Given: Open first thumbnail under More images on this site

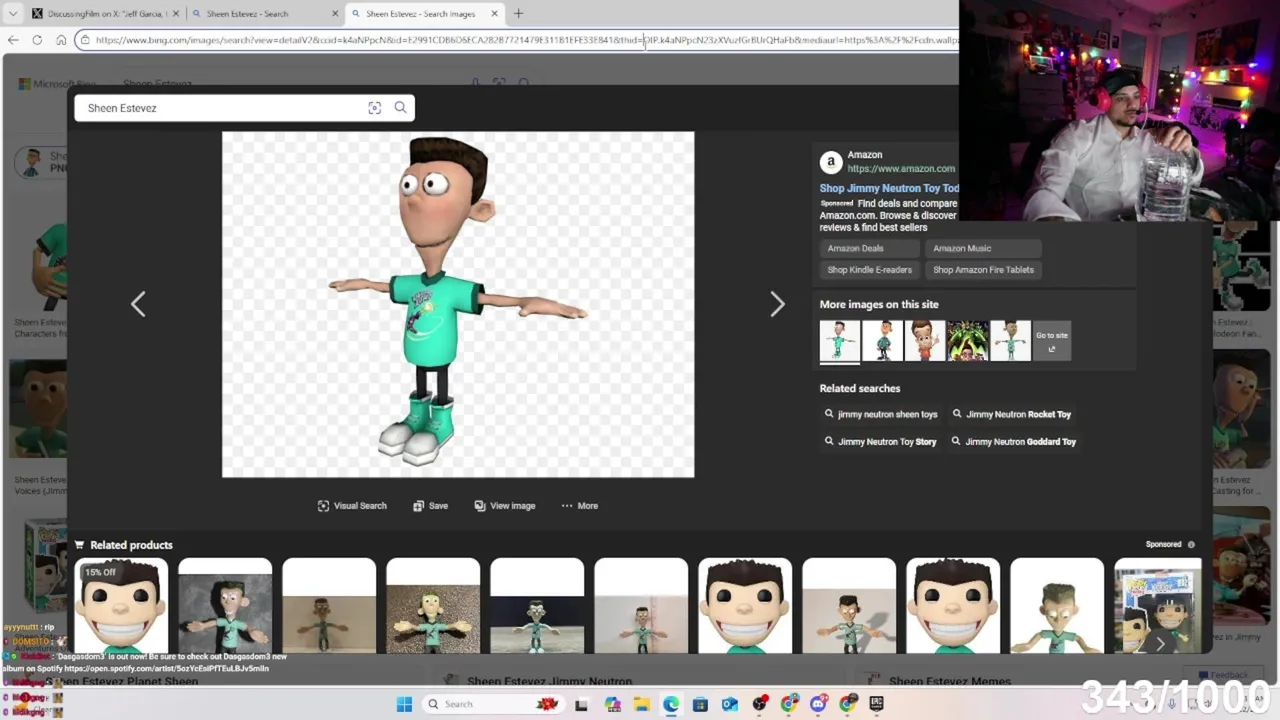Looking at the screenshot, I should pyautogui.click(x=839, y=340).
